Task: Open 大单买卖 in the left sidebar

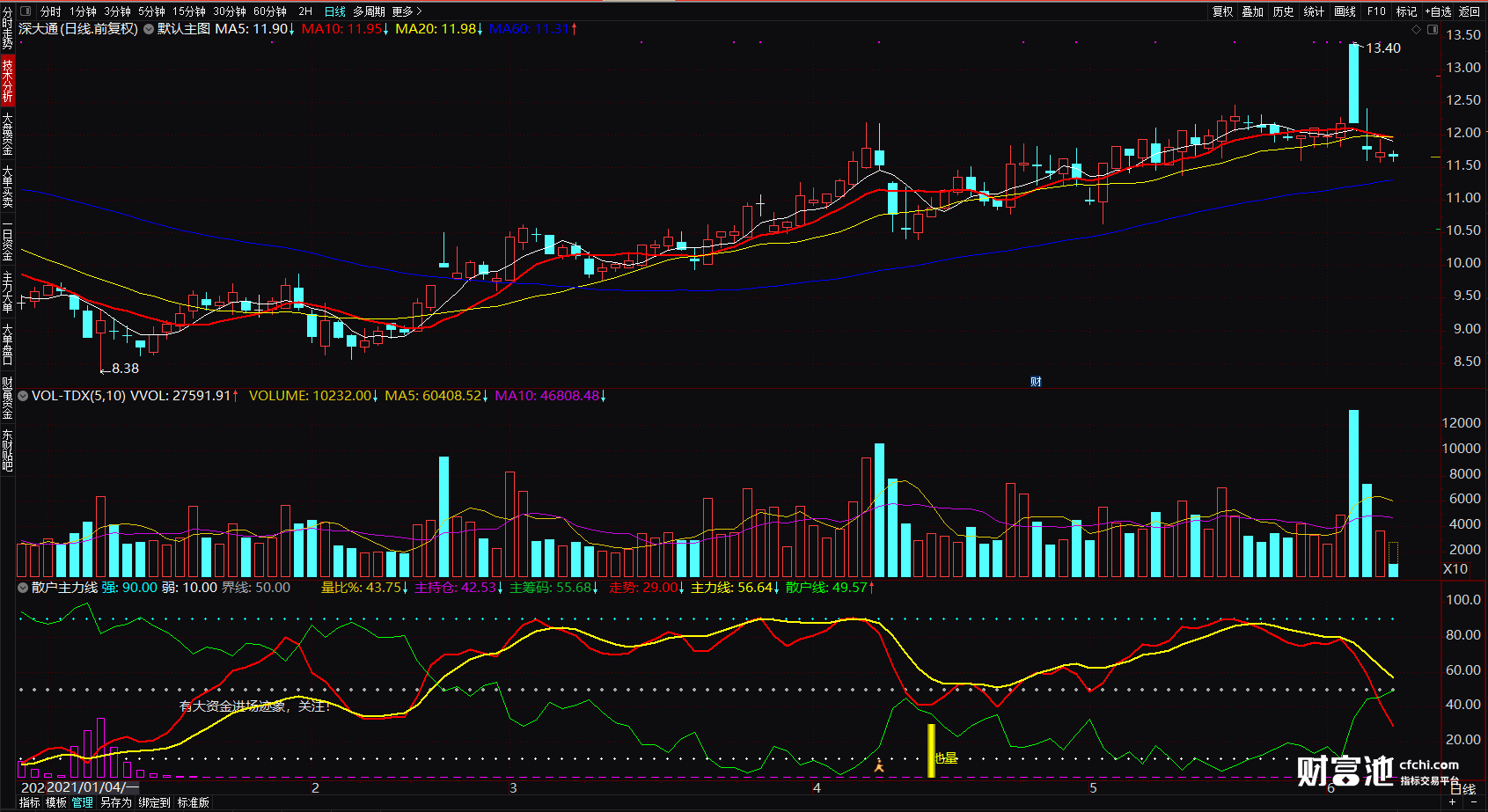Action: [x=7, y=187]
